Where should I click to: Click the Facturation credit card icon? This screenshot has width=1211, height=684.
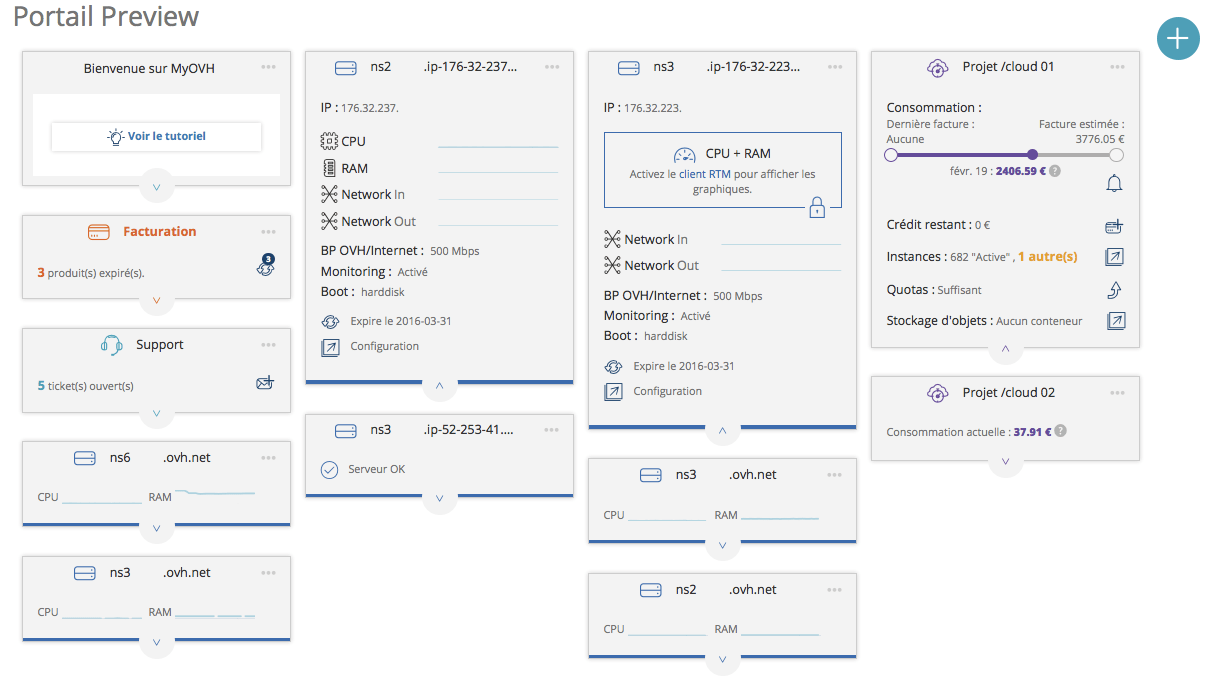tap(98, 232)
